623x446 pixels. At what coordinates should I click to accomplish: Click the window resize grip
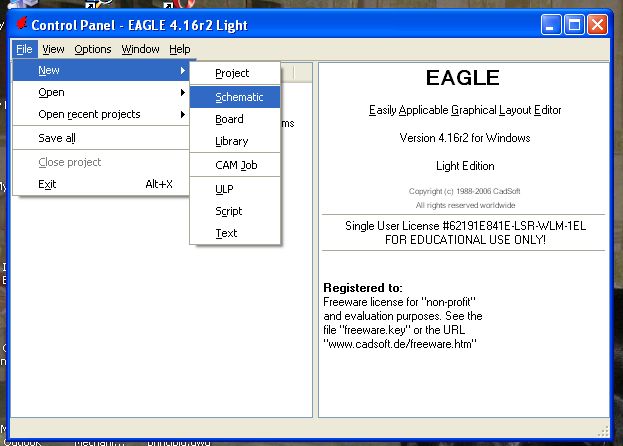point(604,431)
